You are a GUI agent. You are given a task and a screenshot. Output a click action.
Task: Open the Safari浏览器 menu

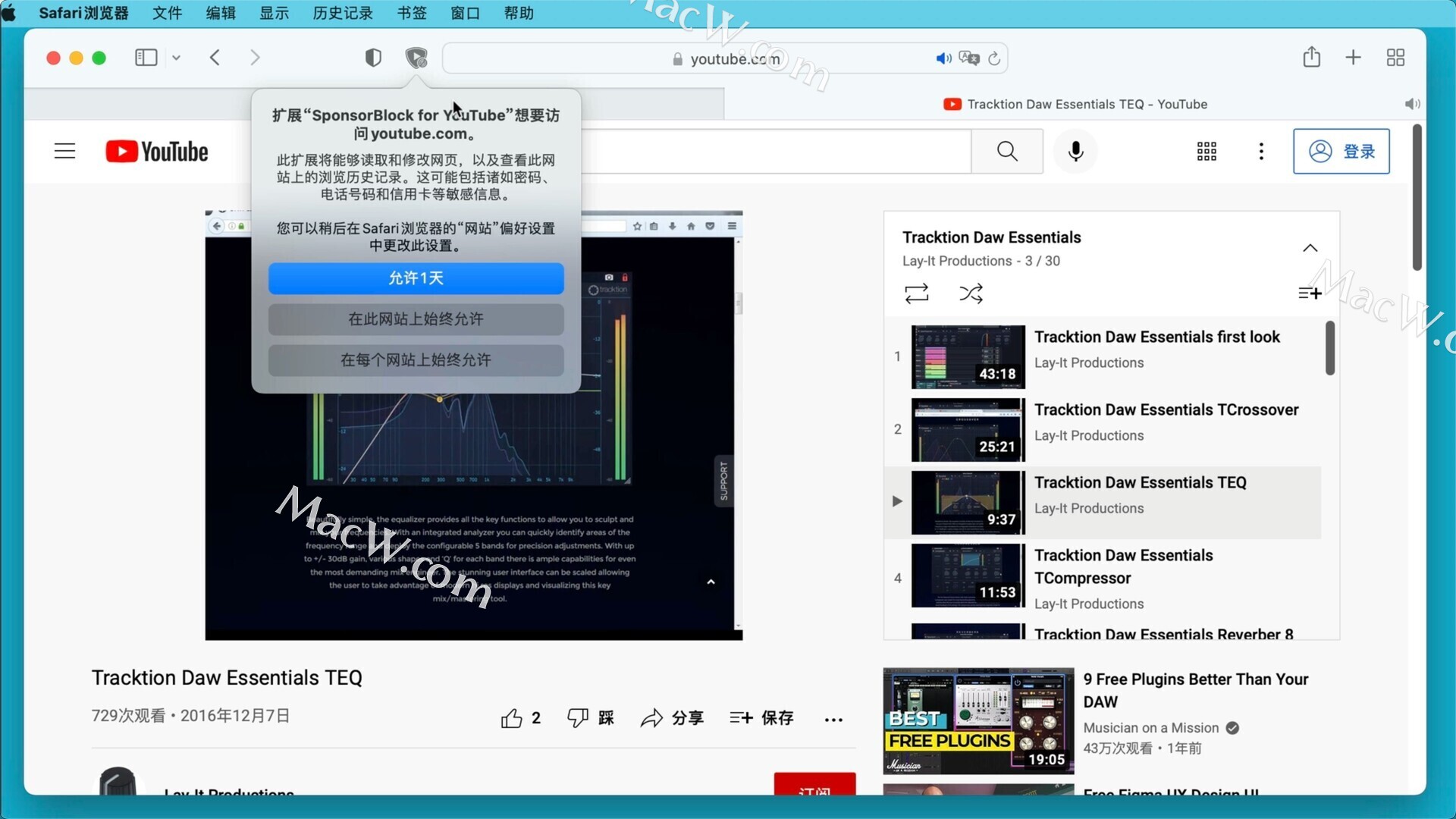click(83, 13)
